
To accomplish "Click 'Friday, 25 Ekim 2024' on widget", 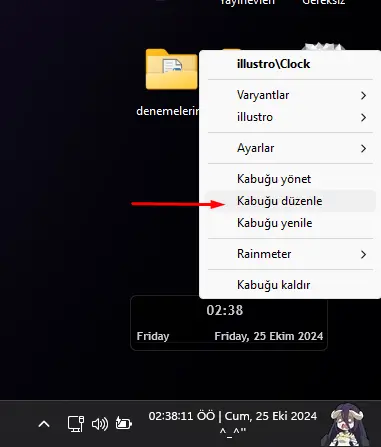I will (269, 336).
